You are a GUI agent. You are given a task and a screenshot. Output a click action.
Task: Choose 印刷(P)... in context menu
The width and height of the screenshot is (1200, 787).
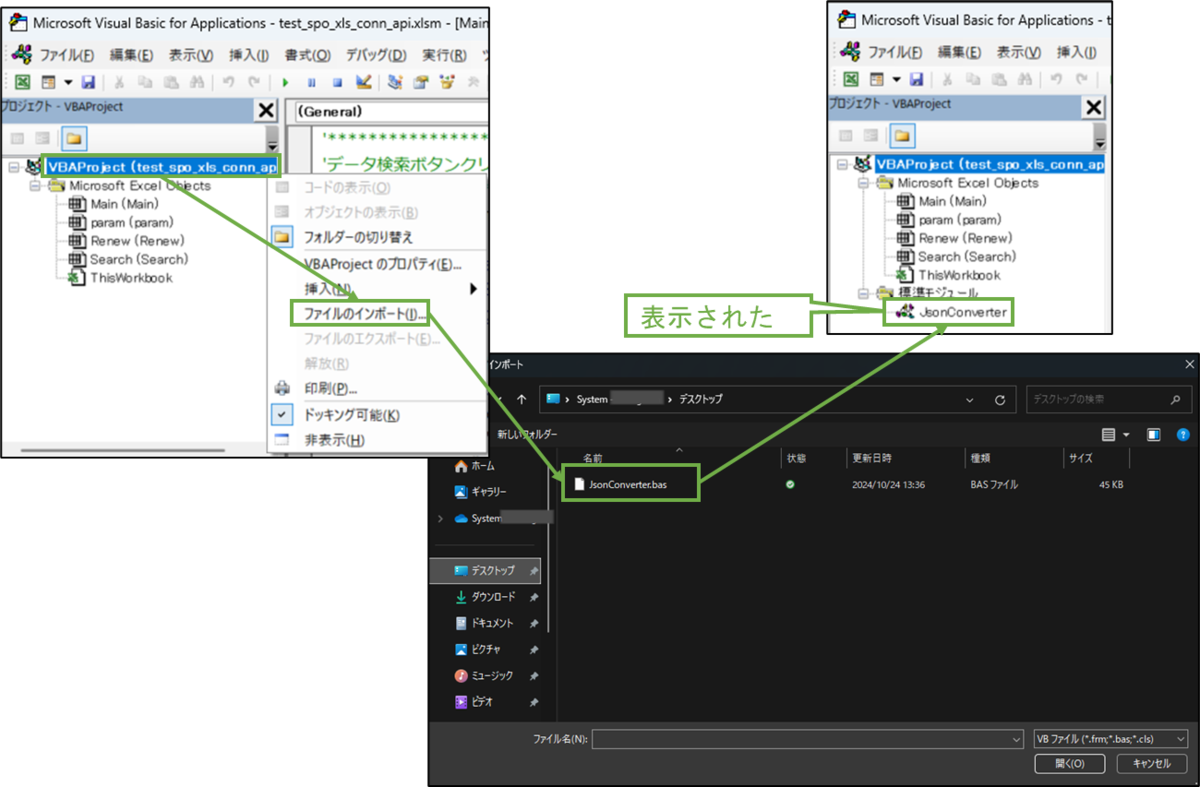coord(331,388)
